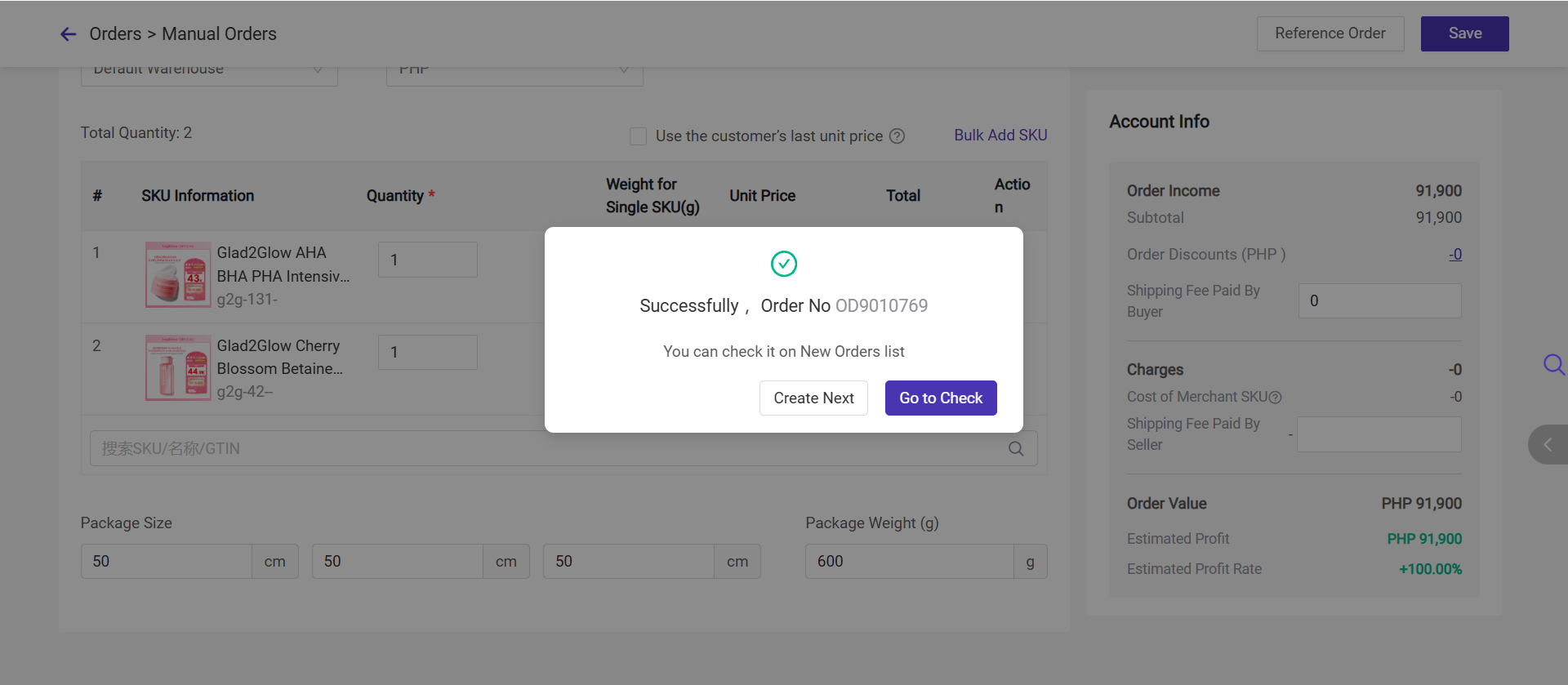Click the help icon beside last unit price
The image size is (1568, 685).
[897, 136]
